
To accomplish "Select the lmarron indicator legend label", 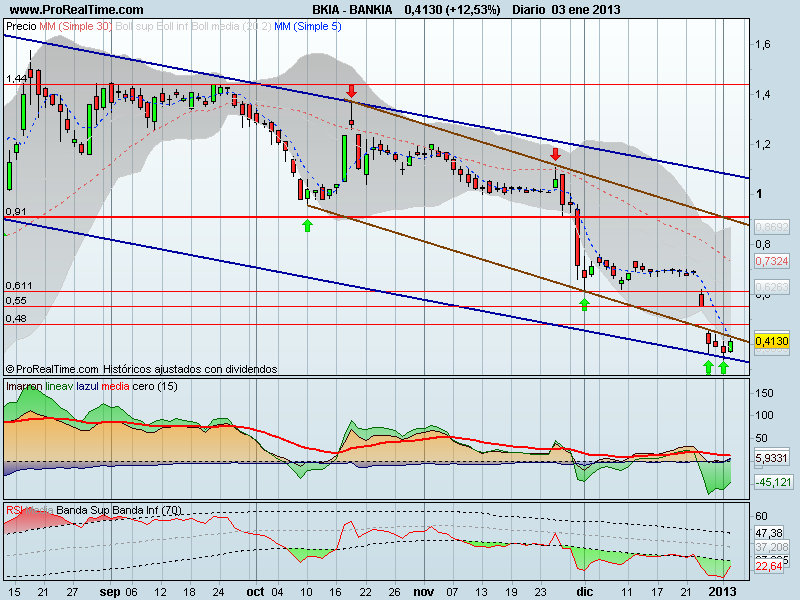I will coord(24,386).
